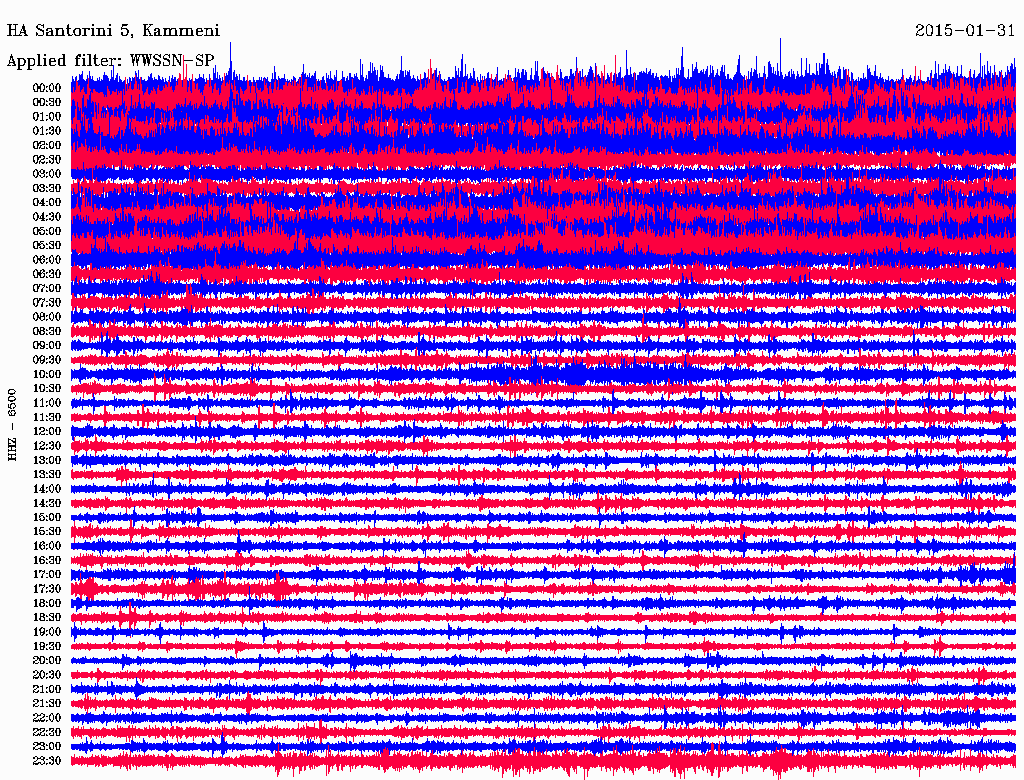Pick the 12:00 time row label
The height and width of the screenshot is (780, 1024).
[x=47, y=431]
